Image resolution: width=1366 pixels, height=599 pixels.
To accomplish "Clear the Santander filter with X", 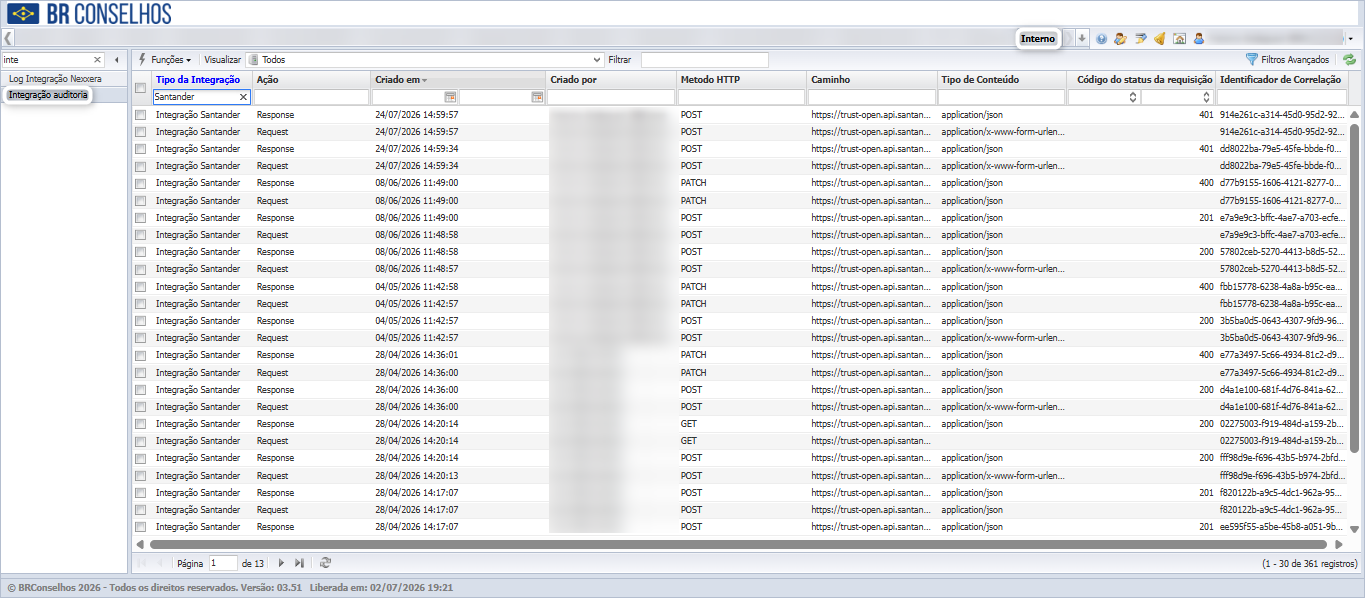I will [243, 97].
